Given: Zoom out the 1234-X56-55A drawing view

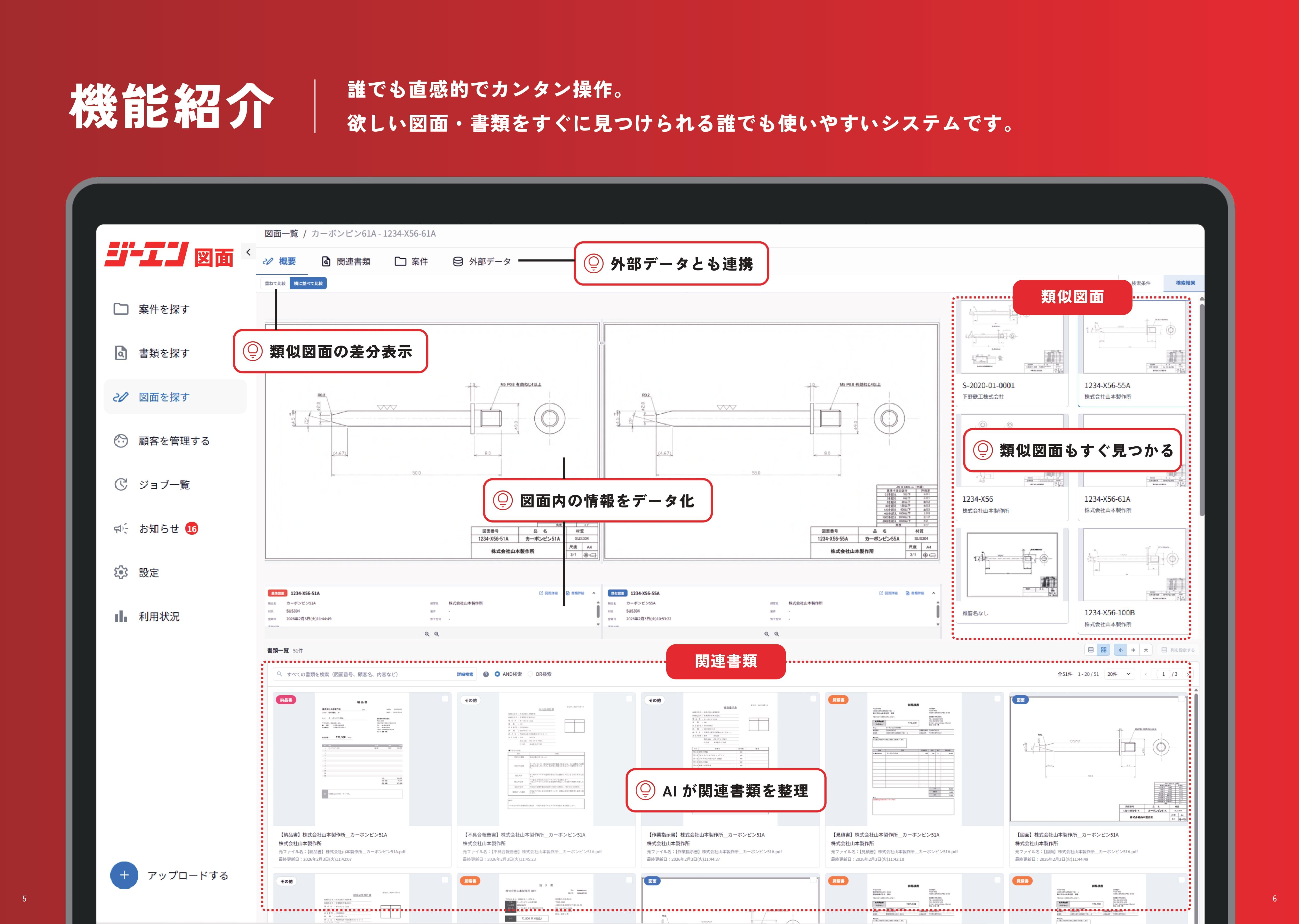Looking at the screenshot, I should pyautogui.click(x=767, y=634).
